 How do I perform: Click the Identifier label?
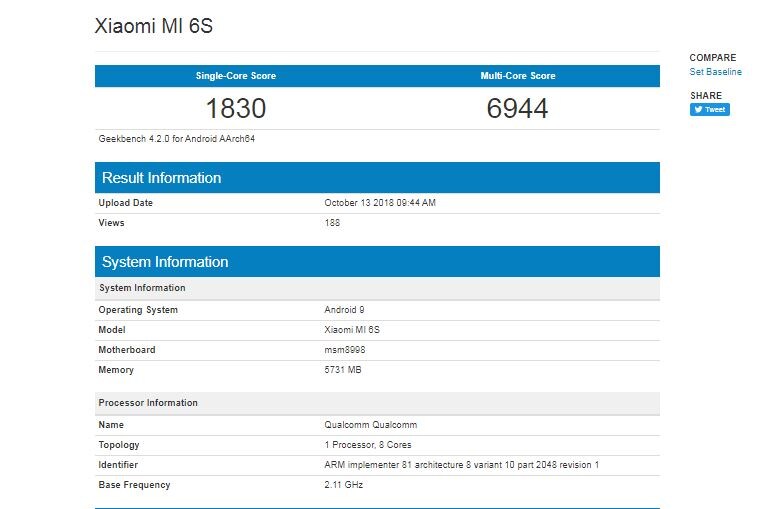pos(118,465)
